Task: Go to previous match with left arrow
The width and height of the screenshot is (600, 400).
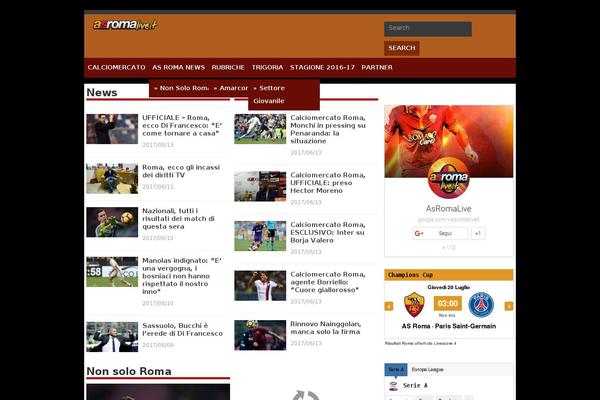Action: (x=389, y=306)
